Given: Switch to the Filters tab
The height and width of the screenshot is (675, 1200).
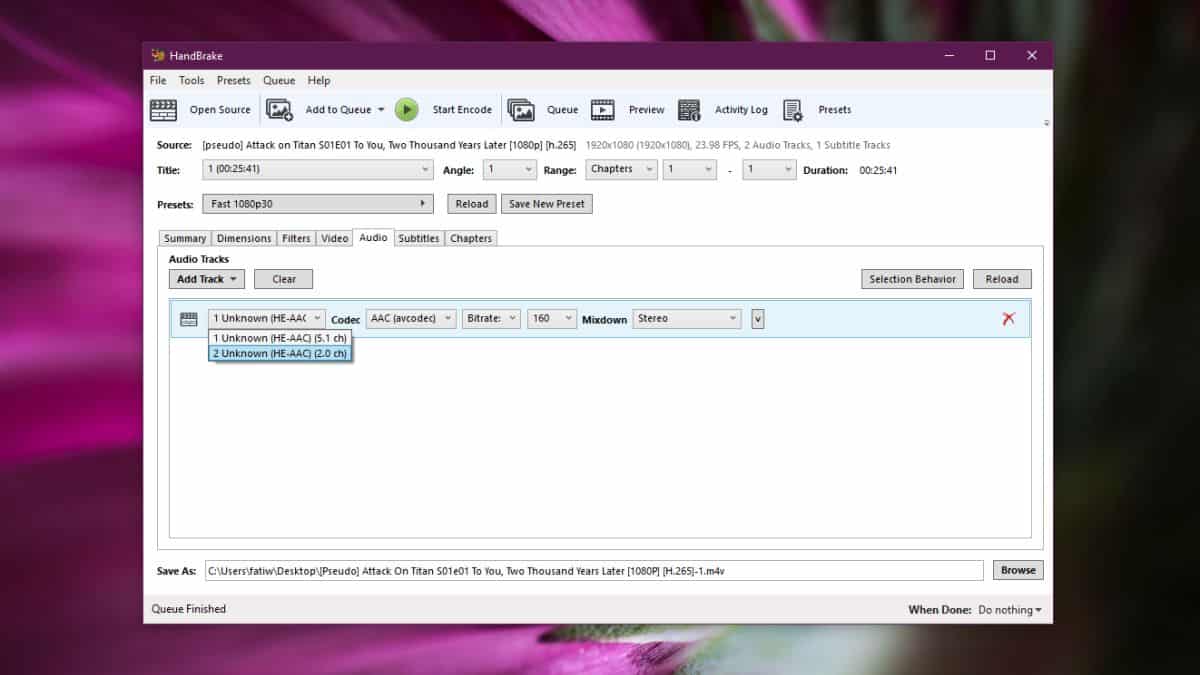Looking at the screenshot, I should tap(296, 238).
